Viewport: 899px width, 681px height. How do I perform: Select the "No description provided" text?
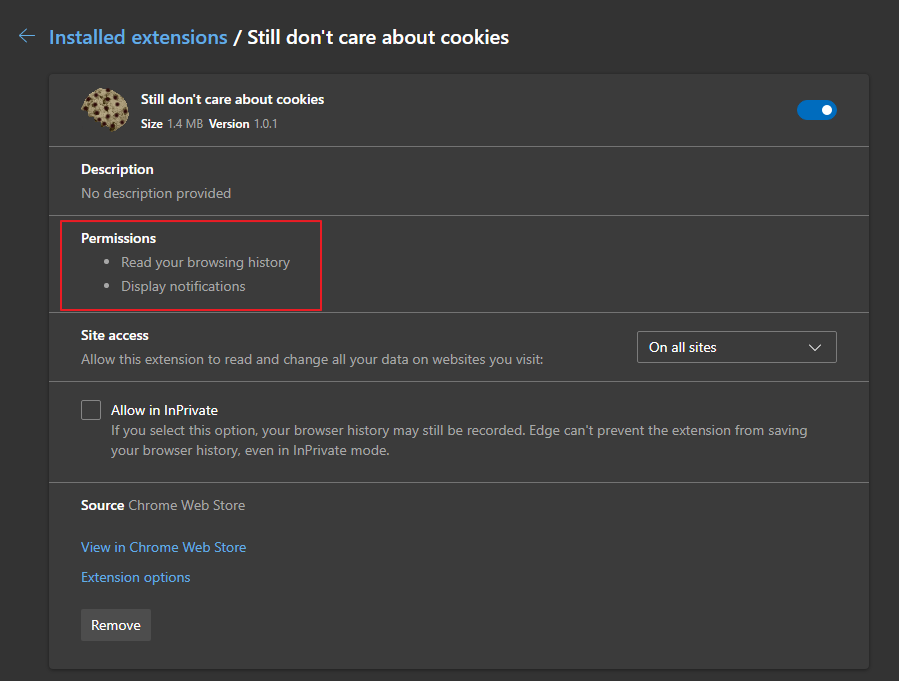tap(156, 193)
